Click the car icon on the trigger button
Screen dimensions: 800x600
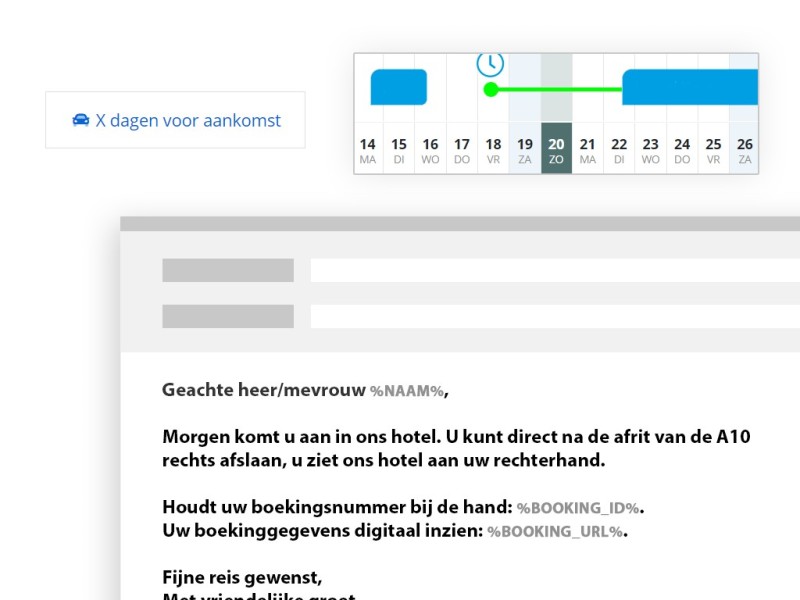point(81,119)
